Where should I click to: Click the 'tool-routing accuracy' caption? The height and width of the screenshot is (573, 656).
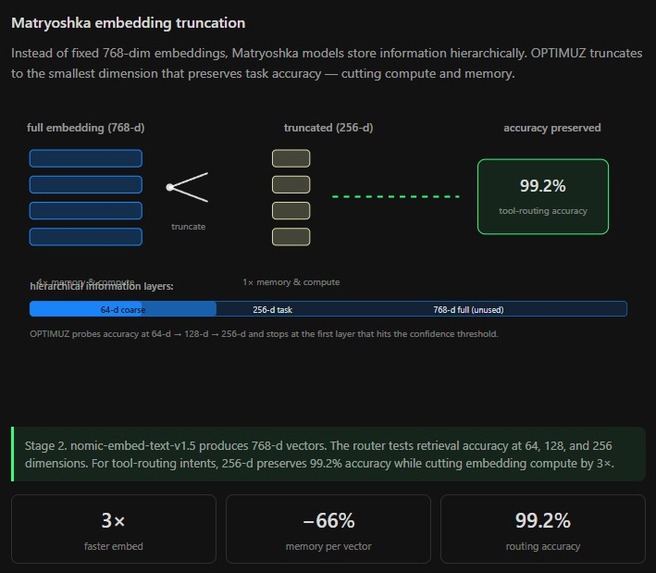(x=543, y=211)
